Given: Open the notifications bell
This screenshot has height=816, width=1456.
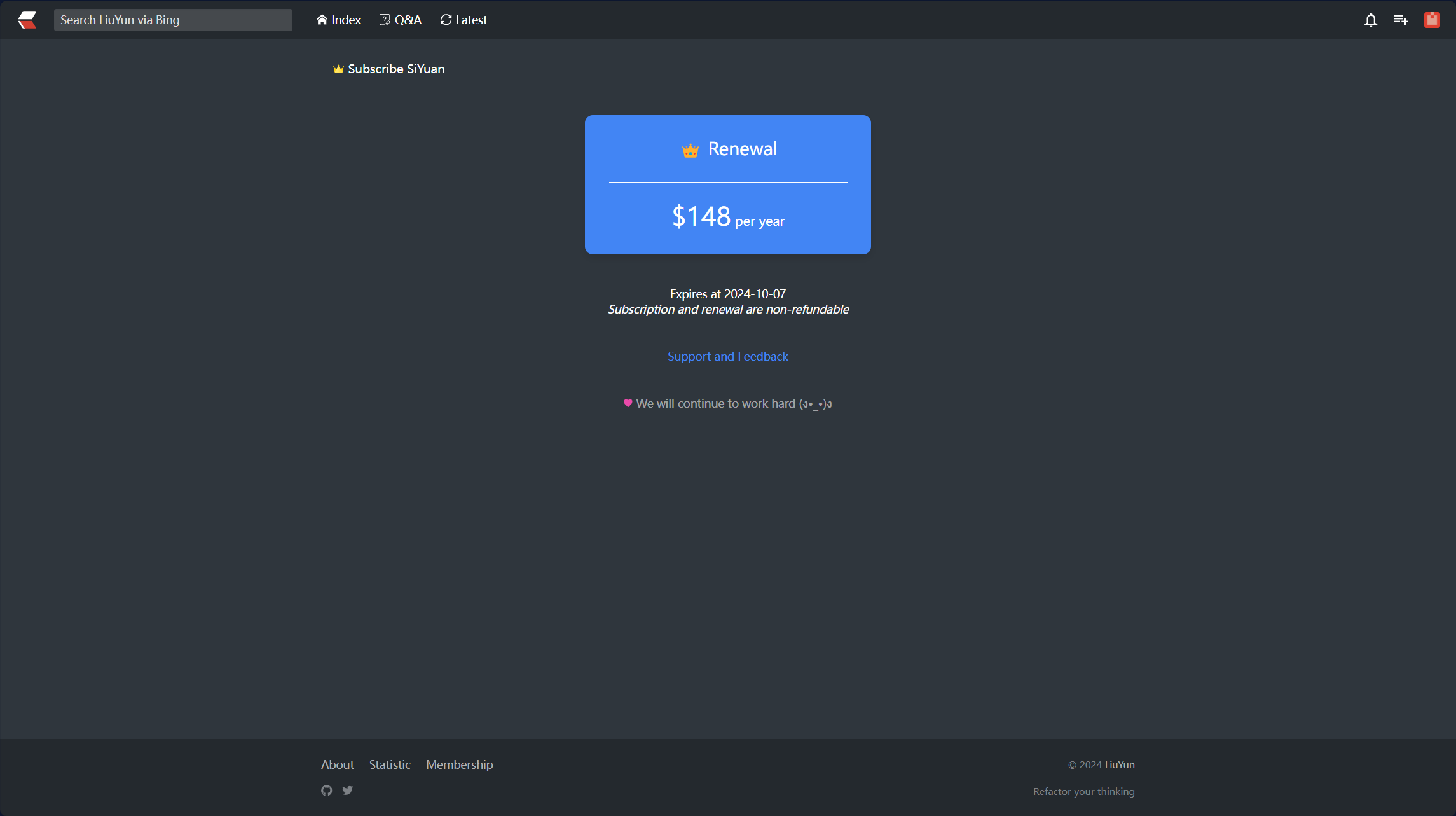Looking at the screenshot, I should tap(1370, 20).
